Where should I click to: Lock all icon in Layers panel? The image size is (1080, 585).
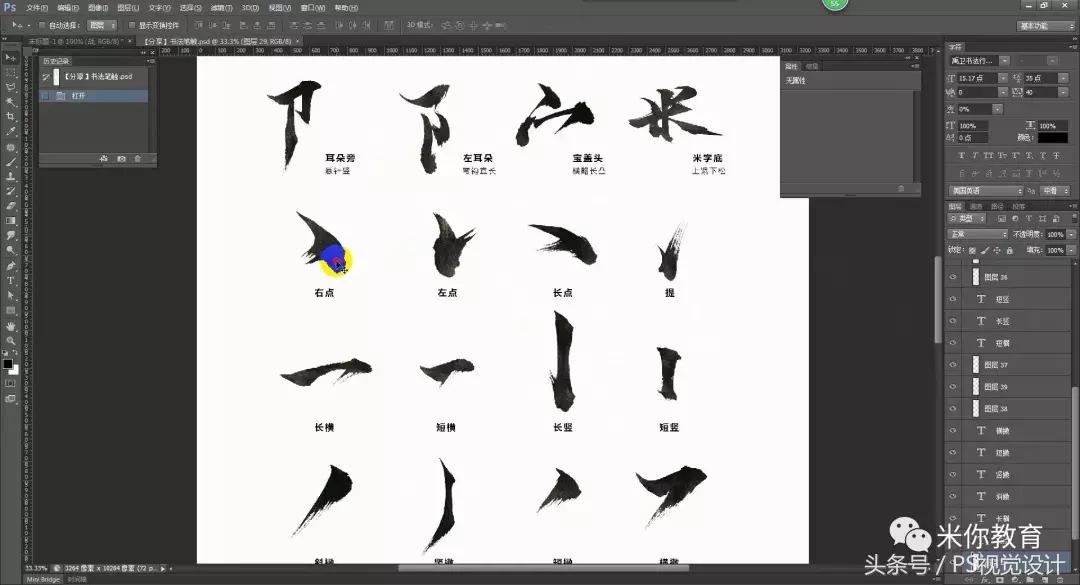click(1010, 251)
